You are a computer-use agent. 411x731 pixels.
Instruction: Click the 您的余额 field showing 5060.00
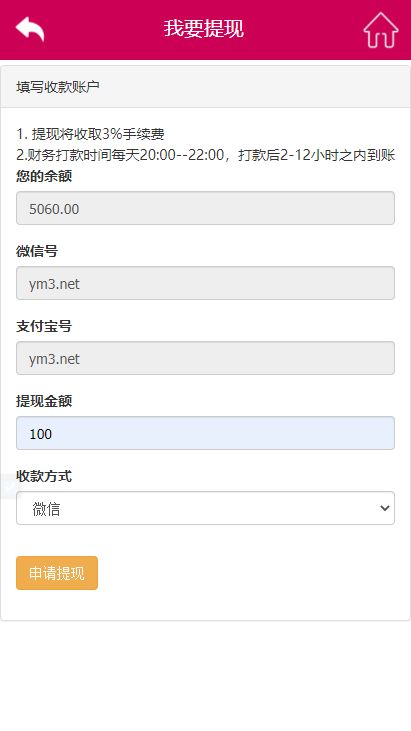(206, 208)
